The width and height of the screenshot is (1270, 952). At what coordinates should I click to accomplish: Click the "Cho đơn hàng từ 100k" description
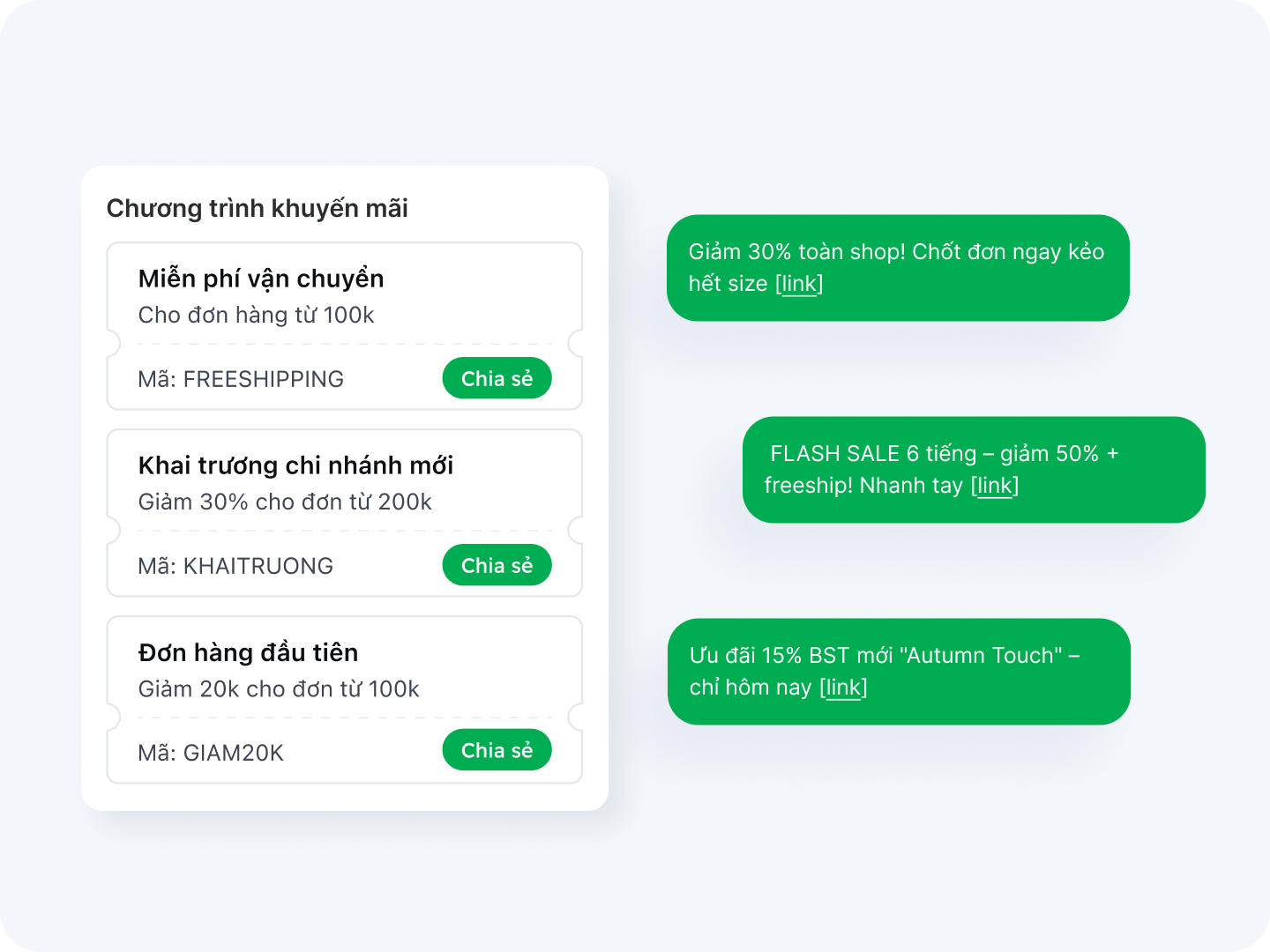(x=256, y=315)
